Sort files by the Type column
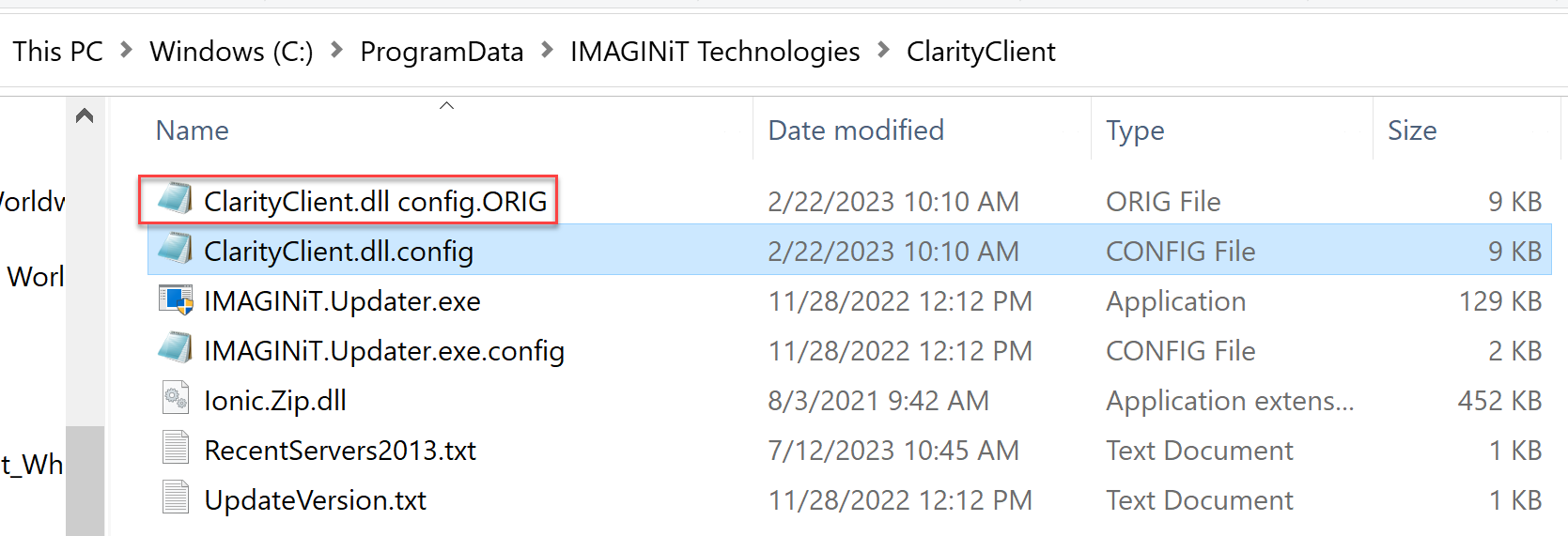Screen dimensions: 1568x536 [x=1135, y=130]
